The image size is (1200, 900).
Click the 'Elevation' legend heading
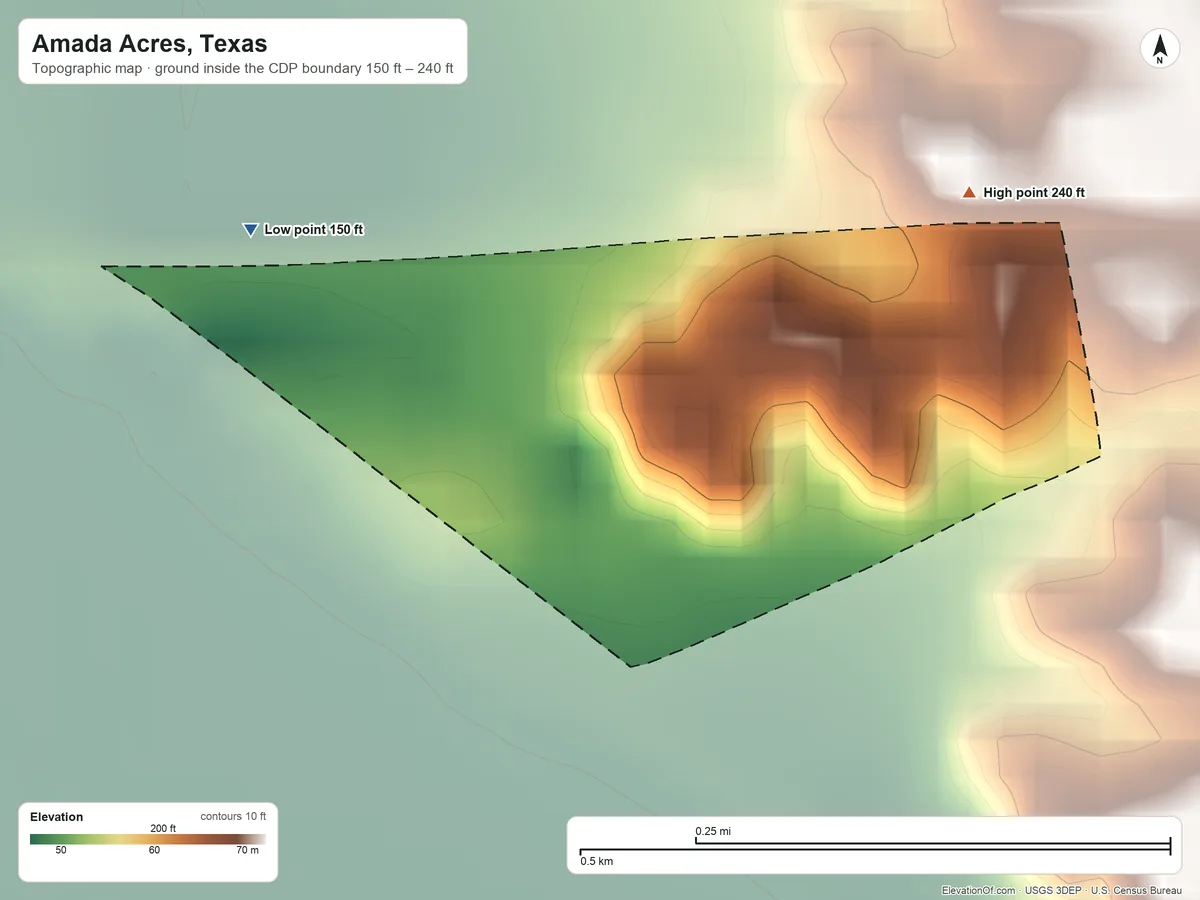[x=57, y=817]
